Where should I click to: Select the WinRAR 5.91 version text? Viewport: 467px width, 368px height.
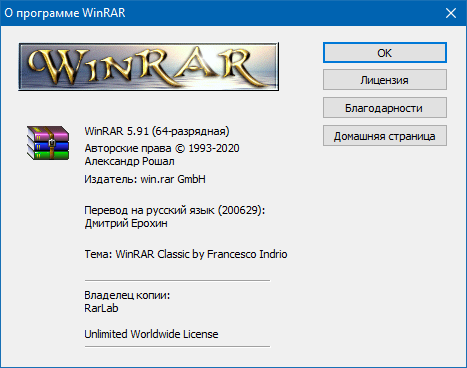[157, 131]
